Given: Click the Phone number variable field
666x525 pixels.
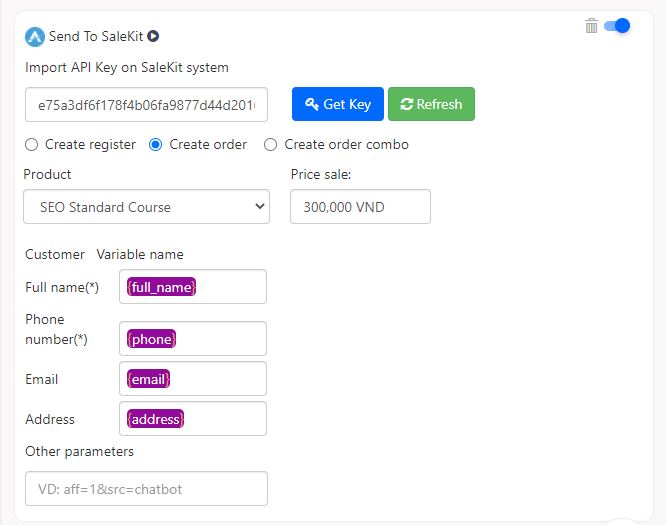Looking at the screenshot, I should tap(193, 339).
